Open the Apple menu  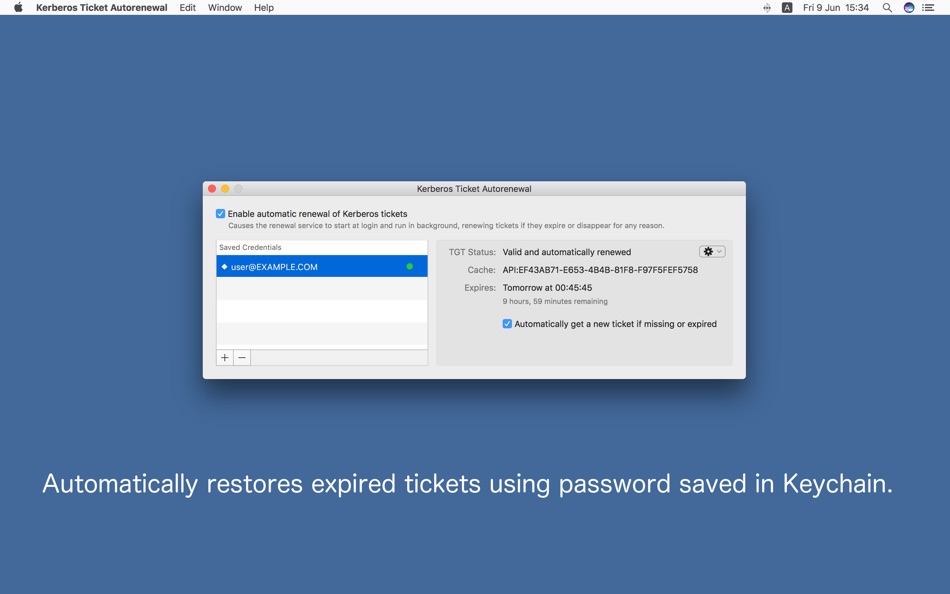(18, 7)
